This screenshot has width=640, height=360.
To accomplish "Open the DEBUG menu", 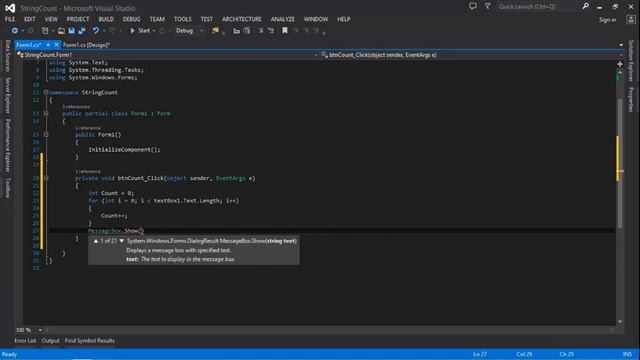I will click(x=131, y=19).
